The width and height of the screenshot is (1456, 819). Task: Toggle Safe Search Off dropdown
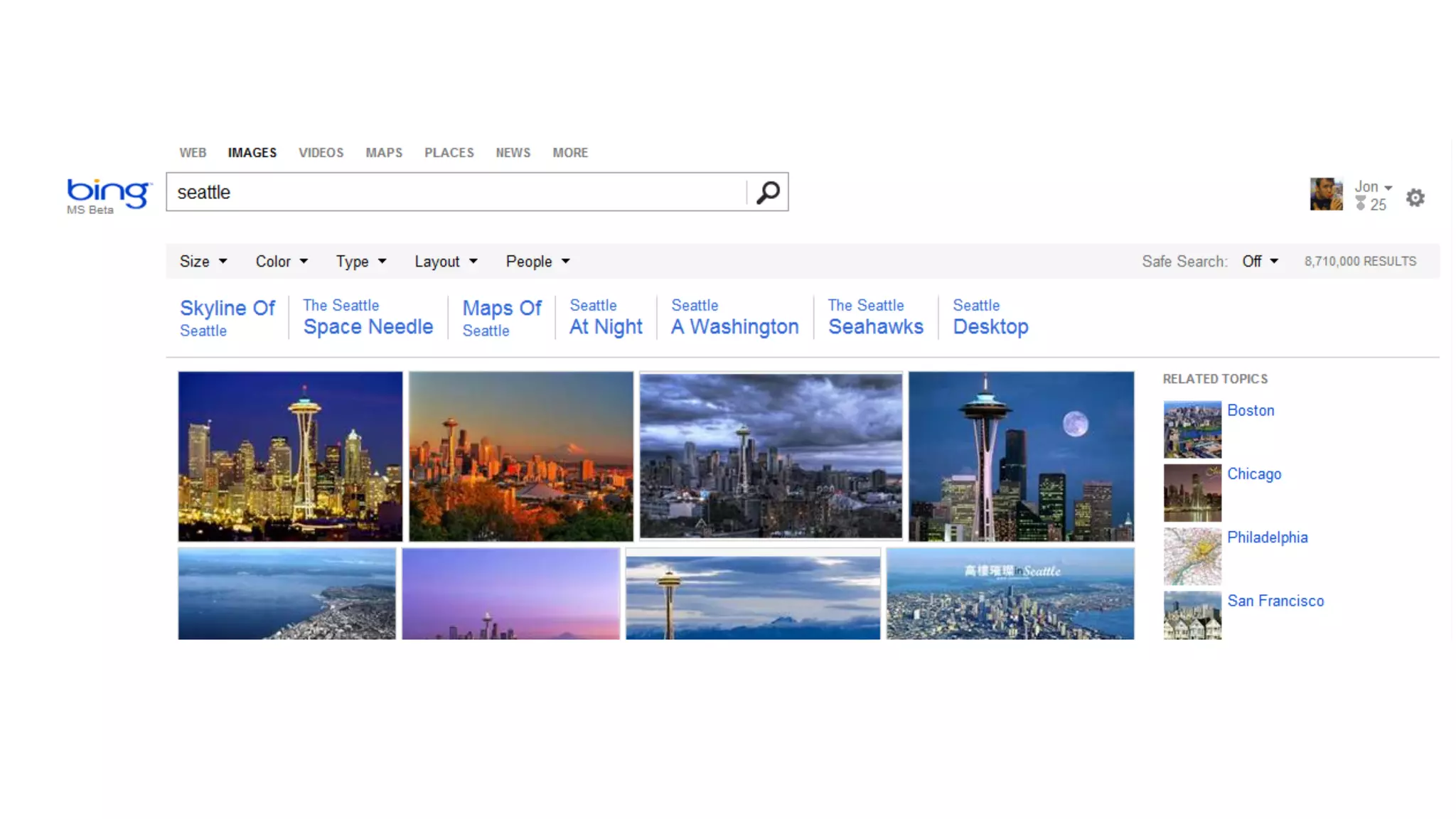1260,262
